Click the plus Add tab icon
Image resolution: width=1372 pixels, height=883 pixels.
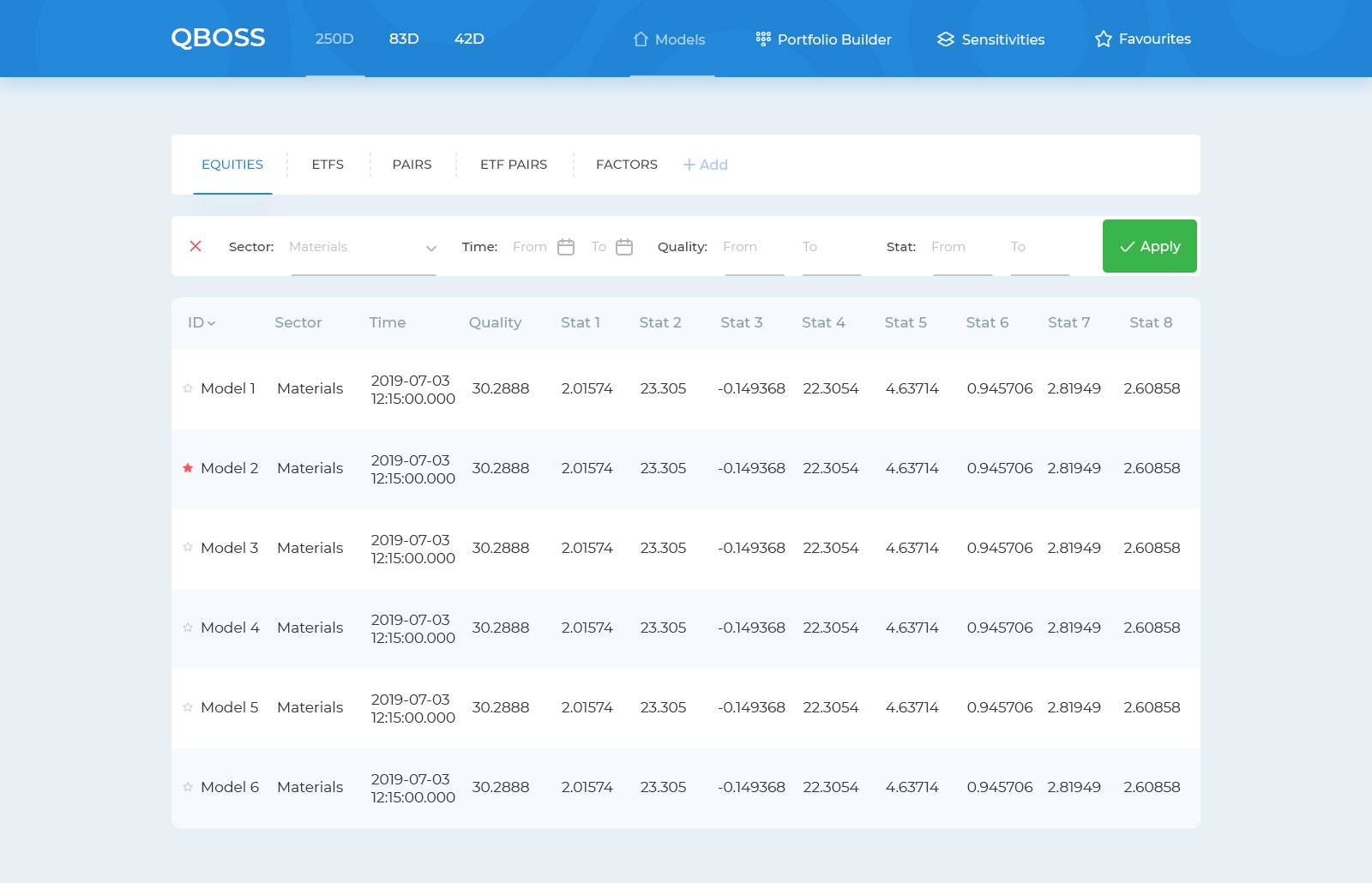tap(689, 165)
